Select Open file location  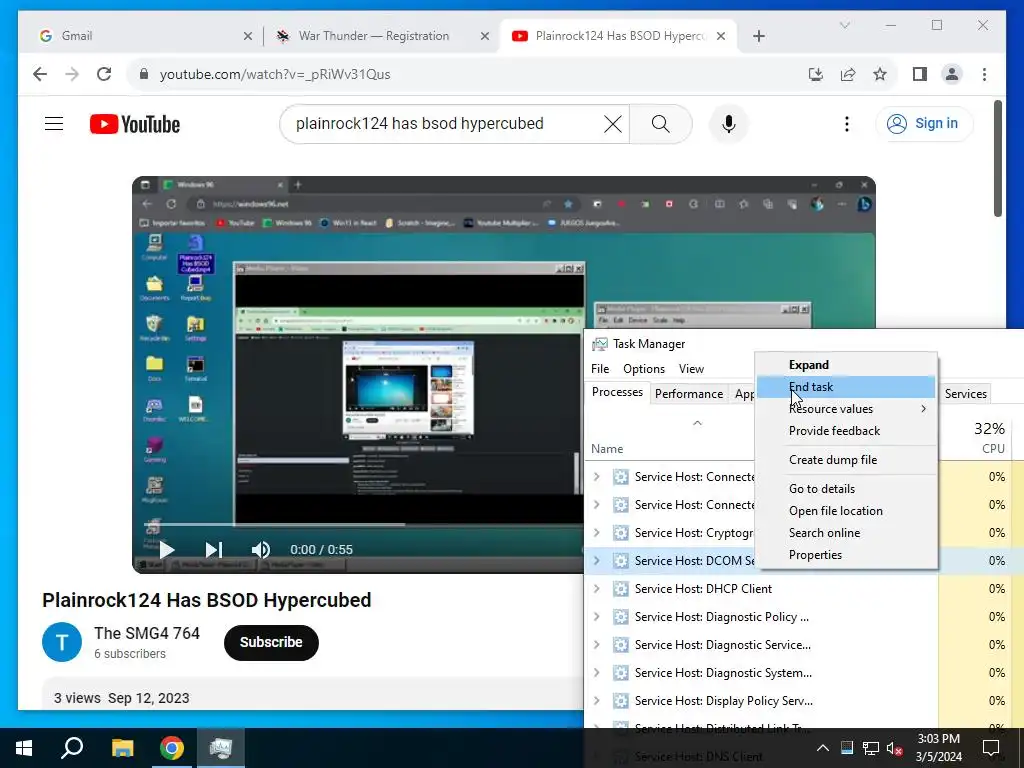(846, 511)
